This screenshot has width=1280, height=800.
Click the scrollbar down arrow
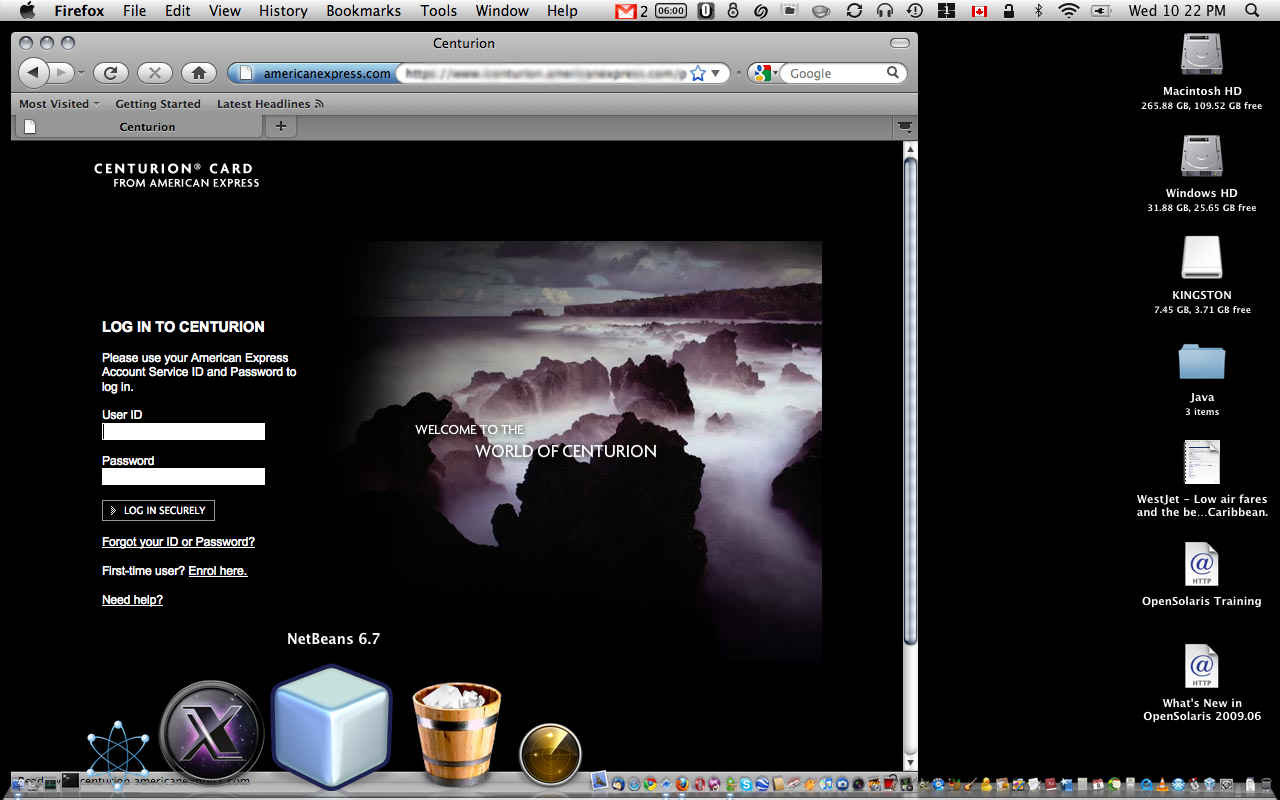coord(910,763)
